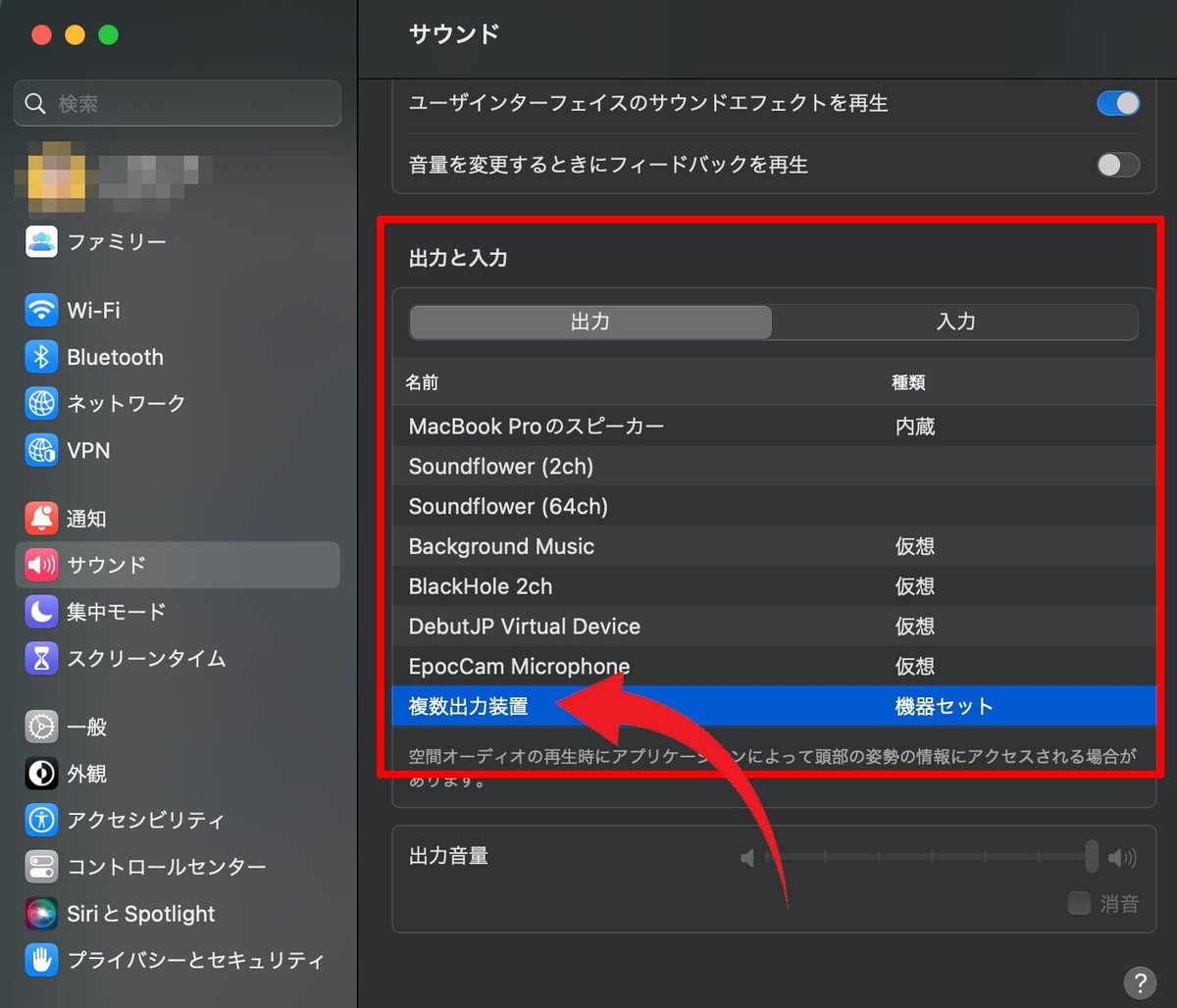Close the settings window red button

pyautogui.click(x=41, y=35)
